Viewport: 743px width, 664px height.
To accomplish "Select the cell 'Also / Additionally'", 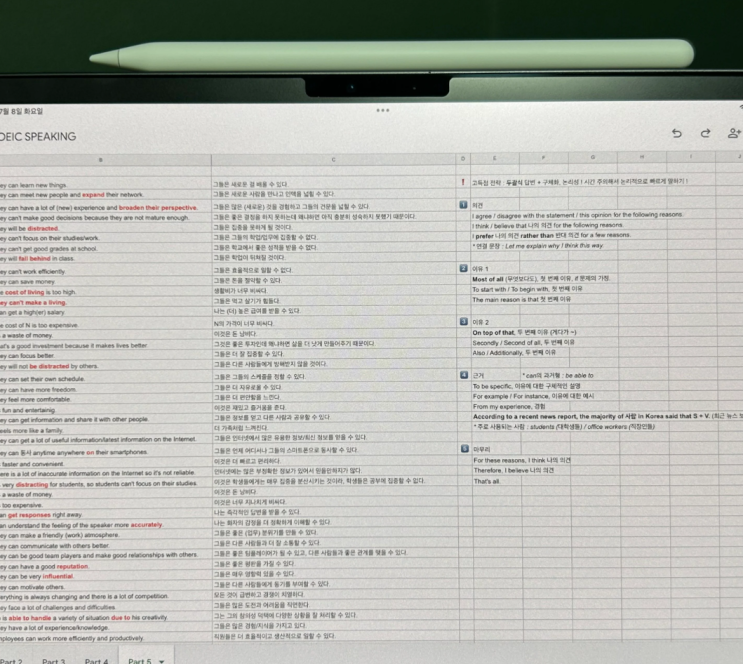I will [514, 353].
